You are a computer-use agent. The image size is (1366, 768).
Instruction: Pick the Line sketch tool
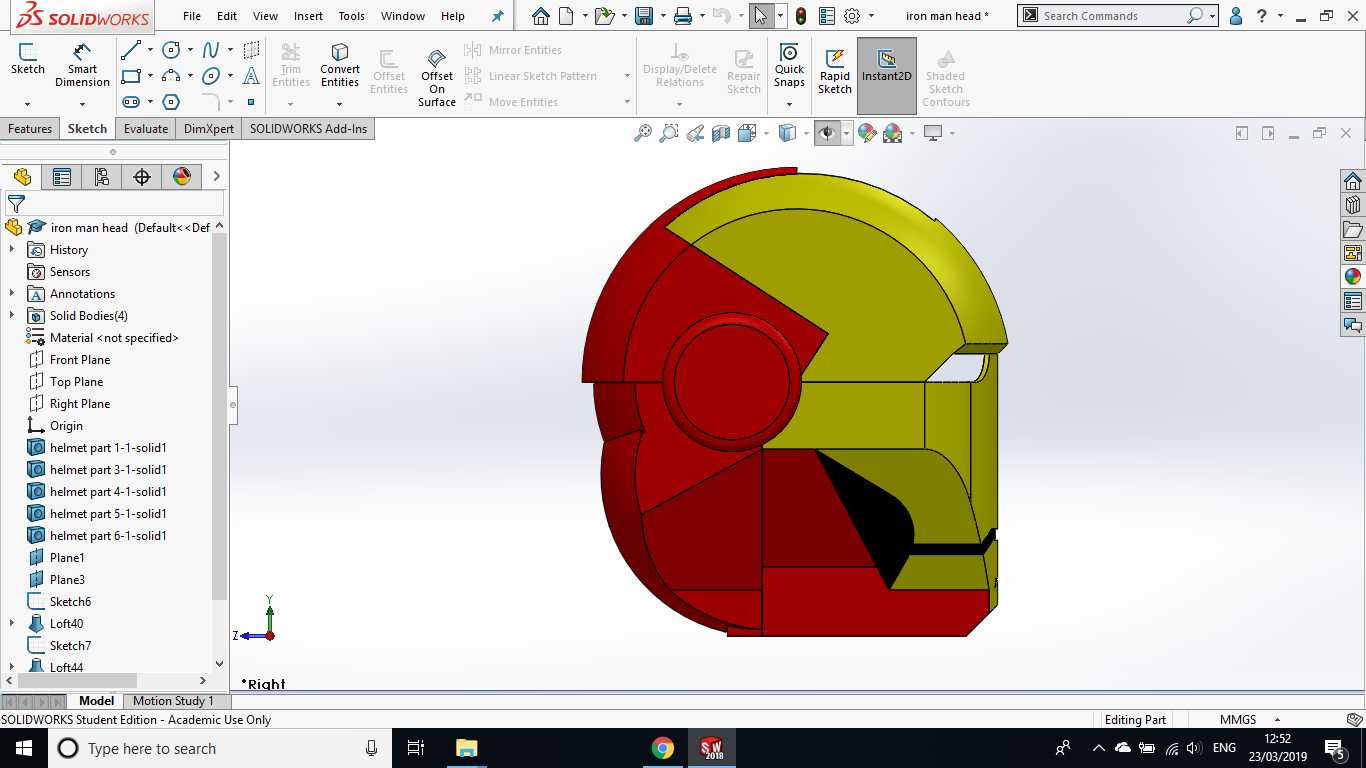(x=130, y=50)
